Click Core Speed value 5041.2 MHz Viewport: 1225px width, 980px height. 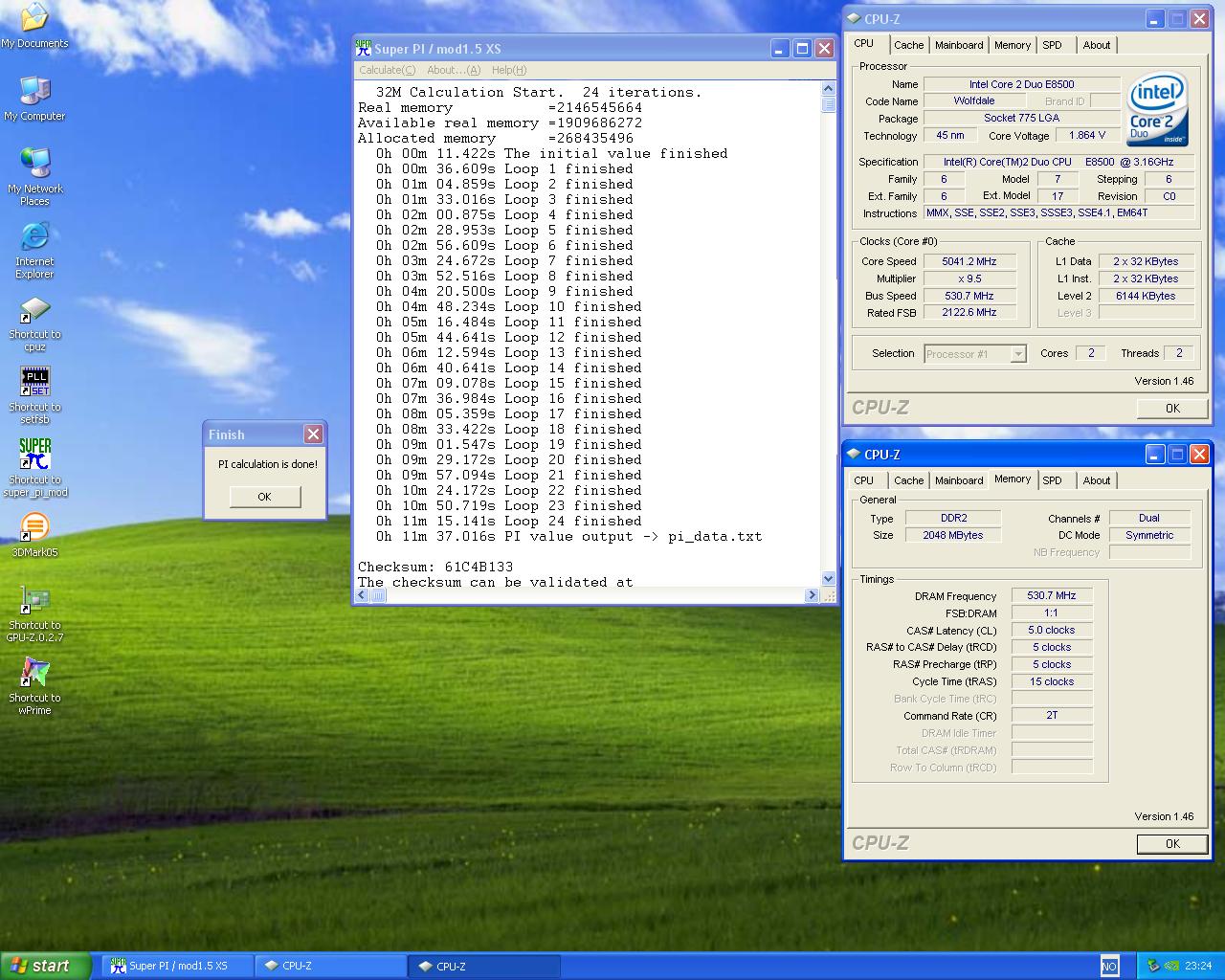coord(969,261)
